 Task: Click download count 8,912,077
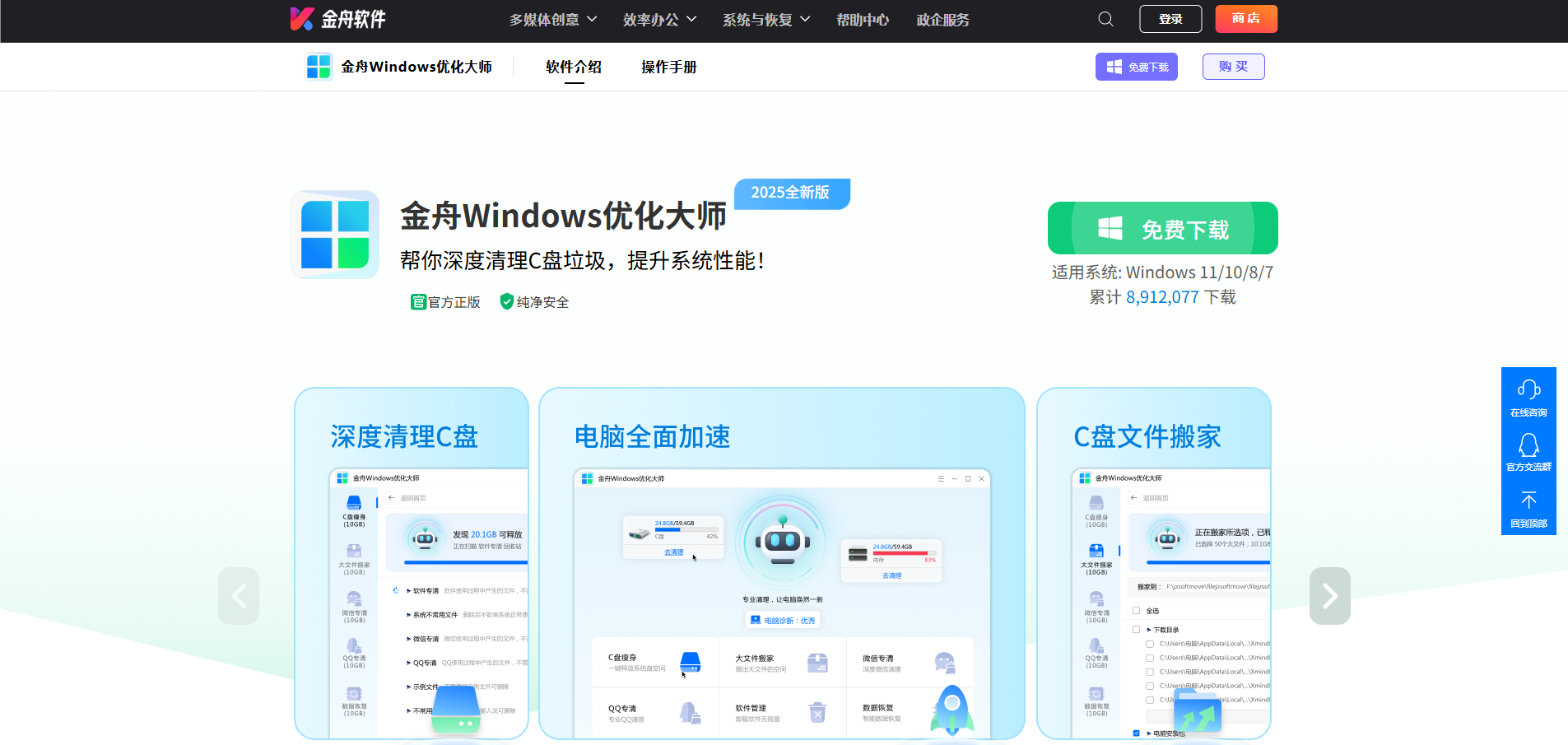pos(1162,297)
